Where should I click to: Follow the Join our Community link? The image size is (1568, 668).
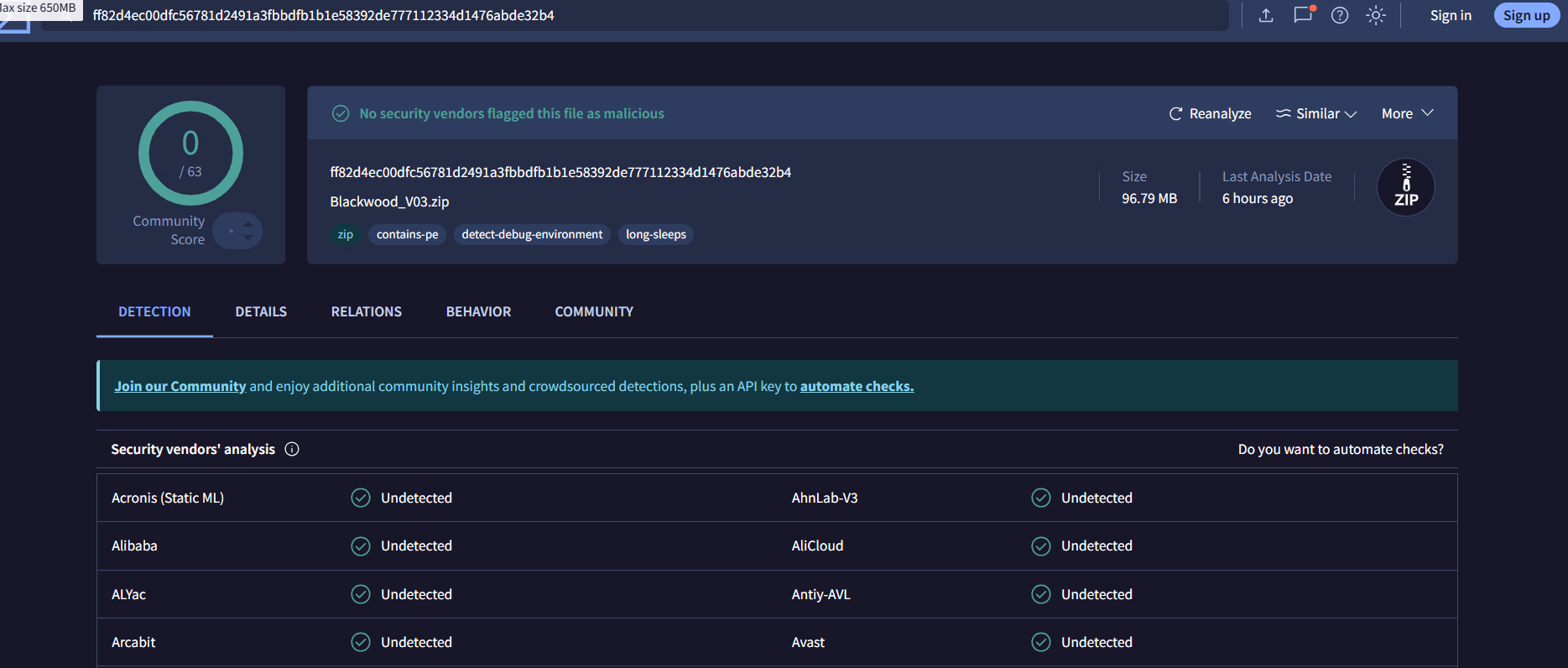pos(180,386)
